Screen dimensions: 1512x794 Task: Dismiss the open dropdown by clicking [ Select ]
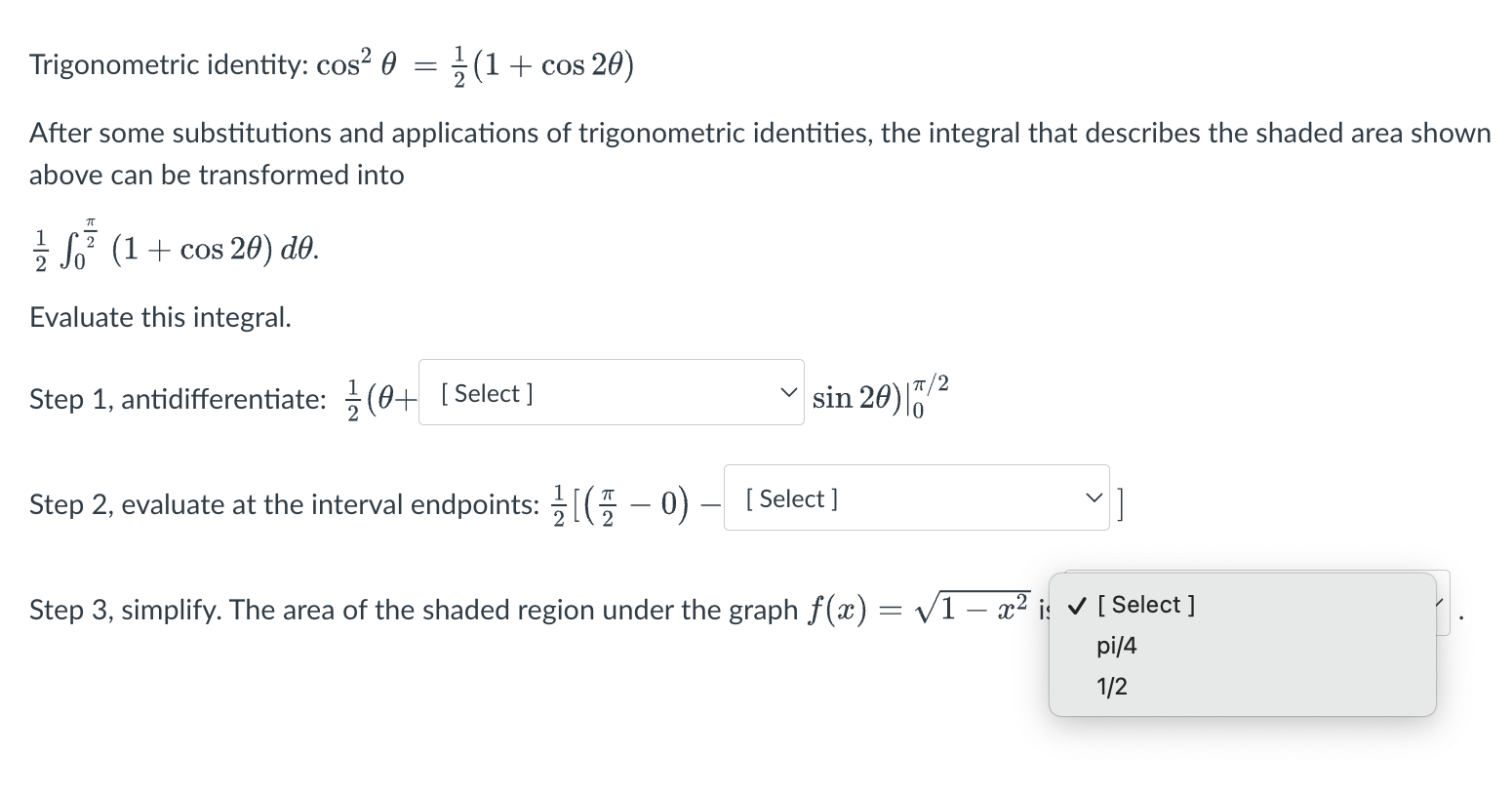[1149, 605]
